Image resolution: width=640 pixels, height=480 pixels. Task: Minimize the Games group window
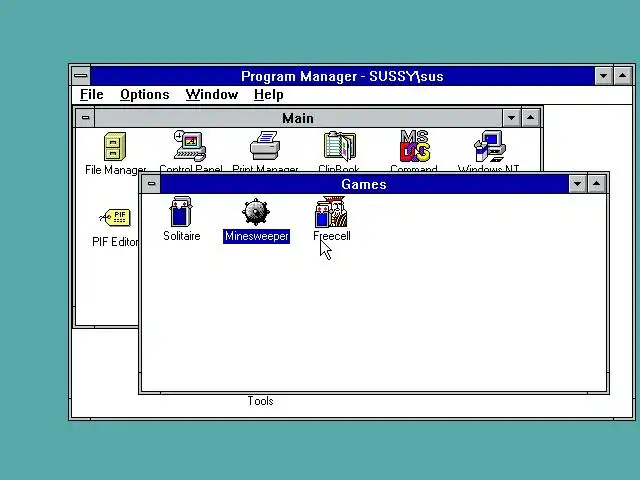click(x=578, y=184)
